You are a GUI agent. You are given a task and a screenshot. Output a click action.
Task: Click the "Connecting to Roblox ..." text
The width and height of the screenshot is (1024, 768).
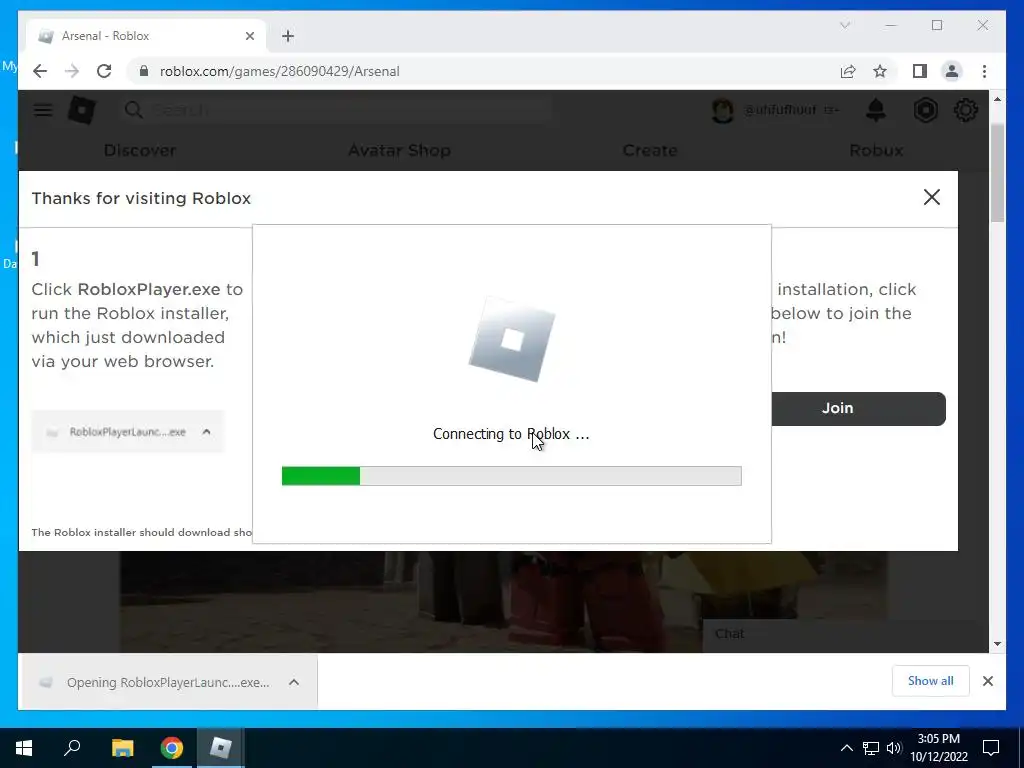coord(511,434)
